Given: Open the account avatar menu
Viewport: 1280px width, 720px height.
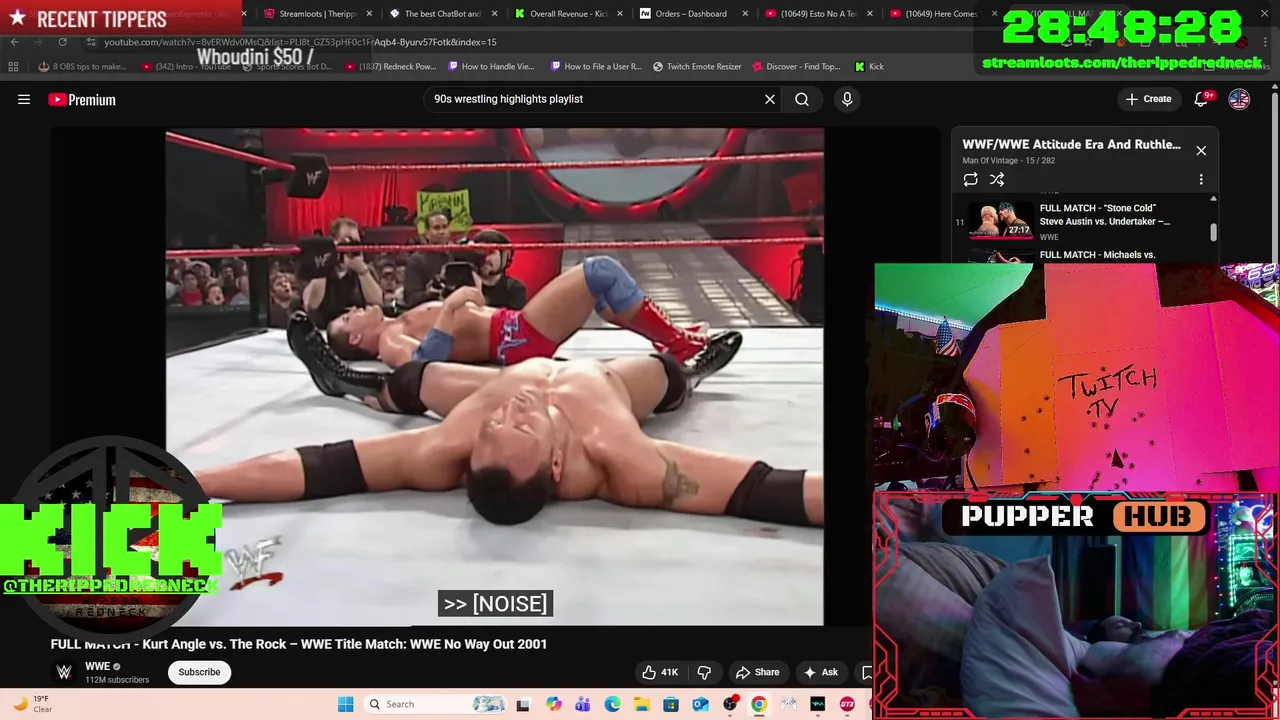Looking at the screenshot, I should (x=1239, y=99).
